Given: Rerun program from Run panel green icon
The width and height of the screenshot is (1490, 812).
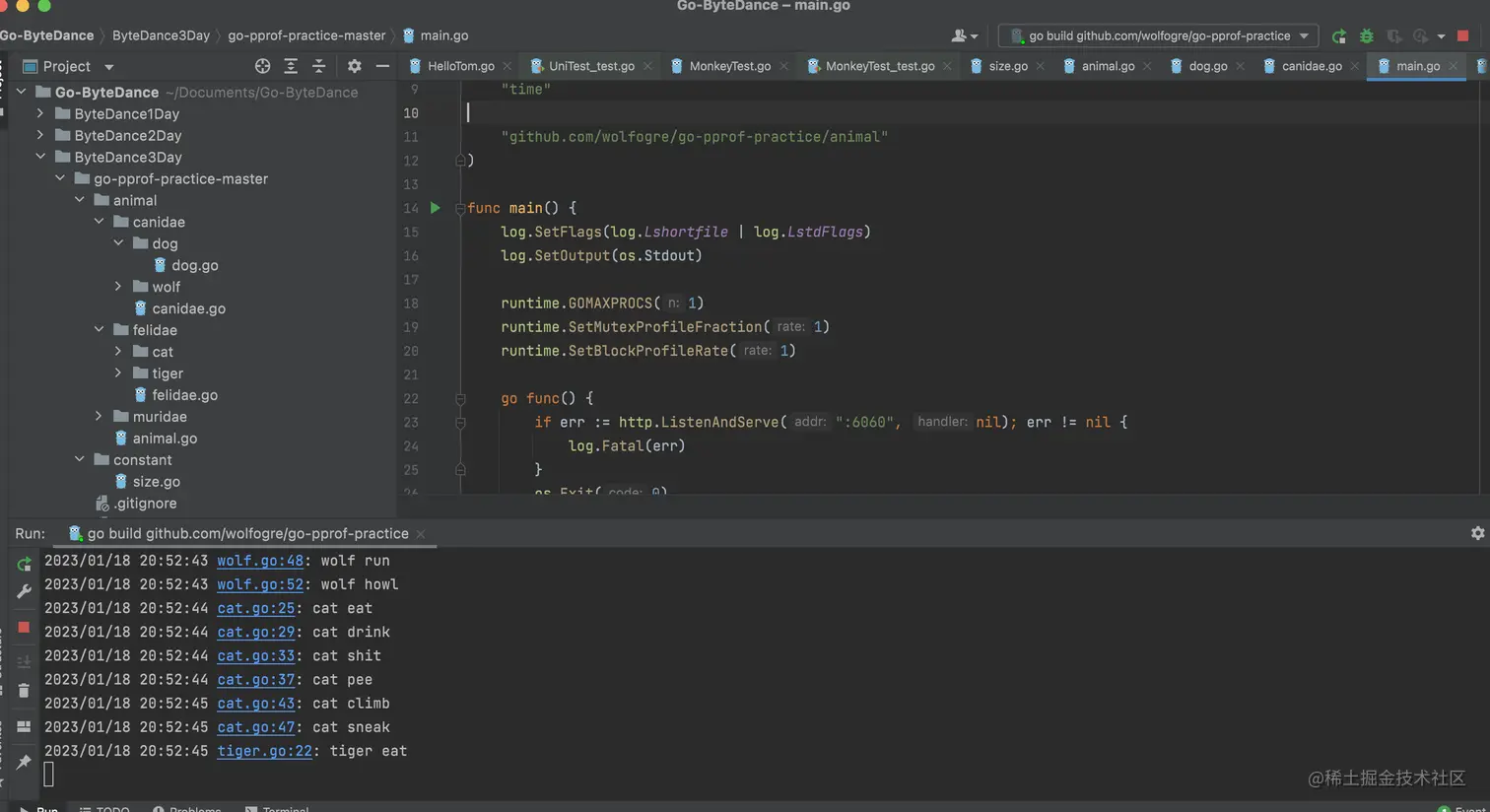Looking at the screenshot, I should 24,565.
